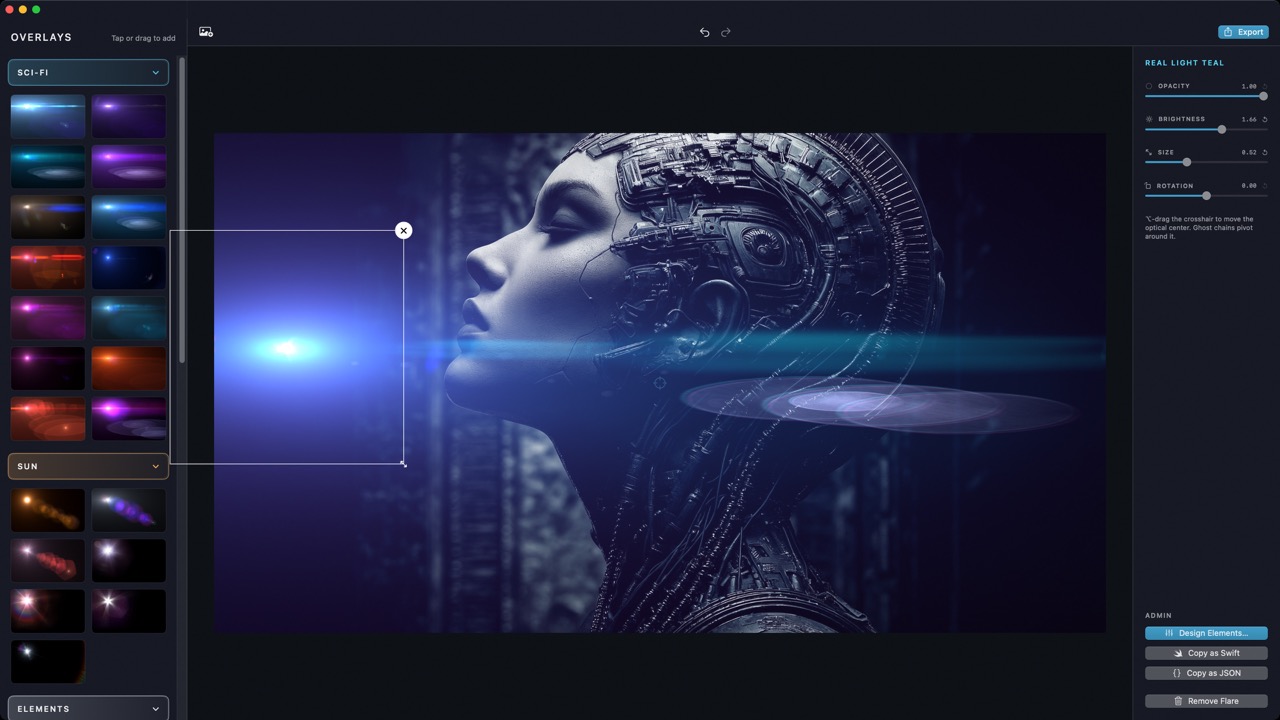Click the Rotation value 0.00

pos(1249,186)
